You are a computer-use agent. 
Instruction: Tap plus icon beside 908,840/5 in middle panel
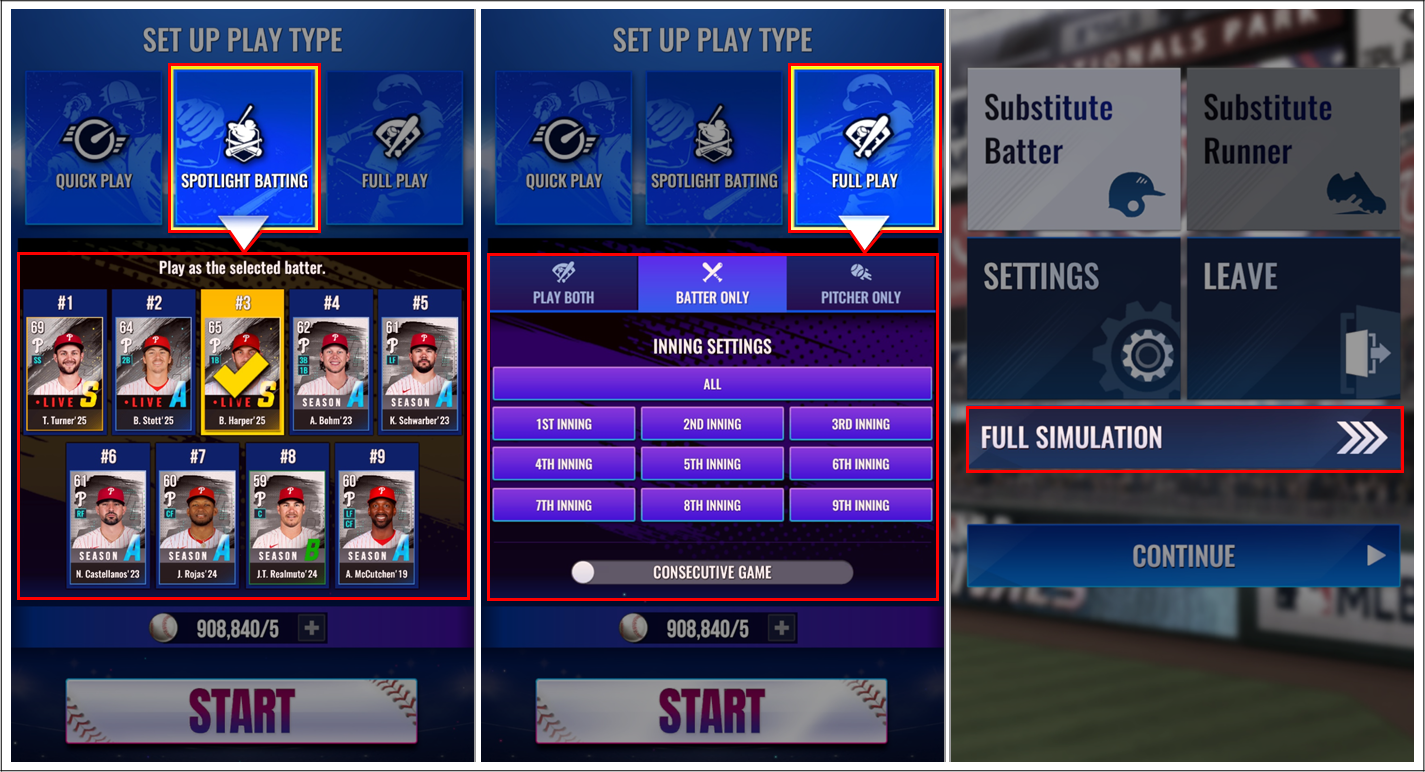tap(781, 628)
